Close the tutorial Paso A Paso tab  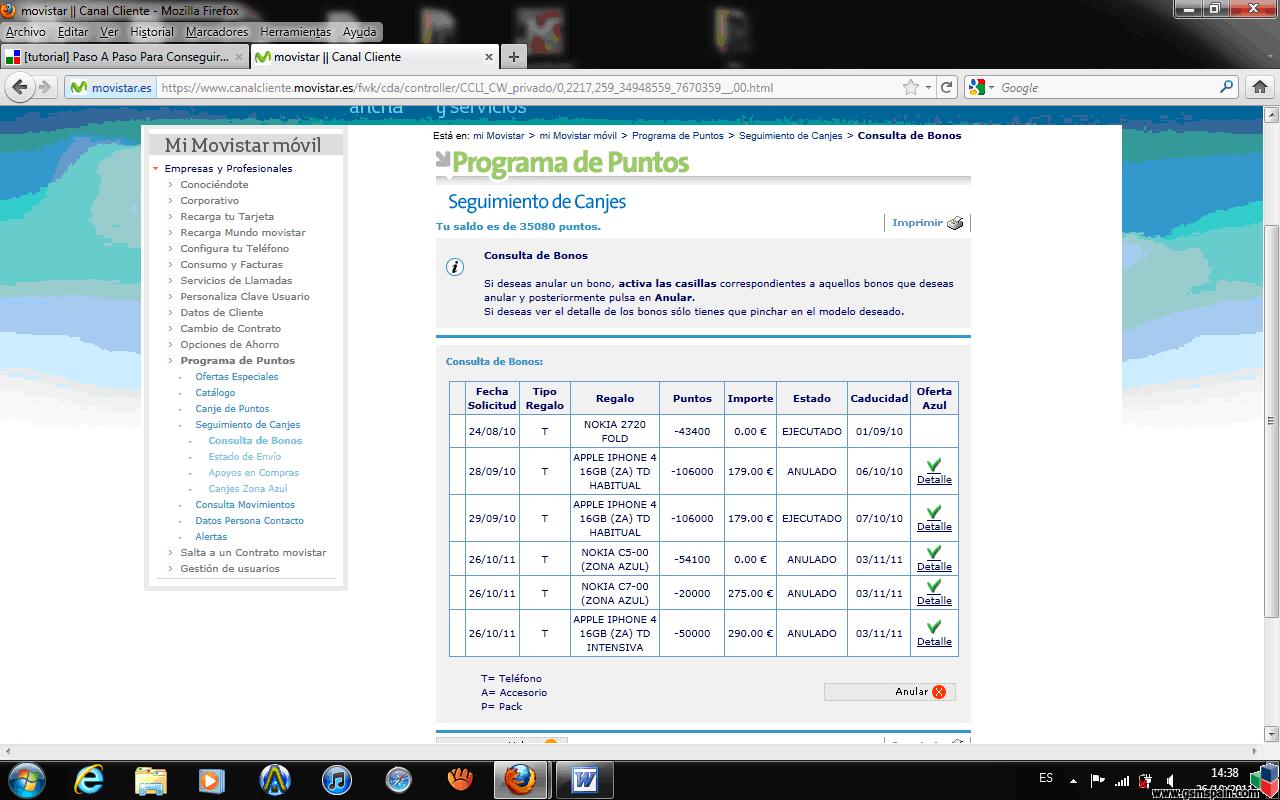point(239,57)
